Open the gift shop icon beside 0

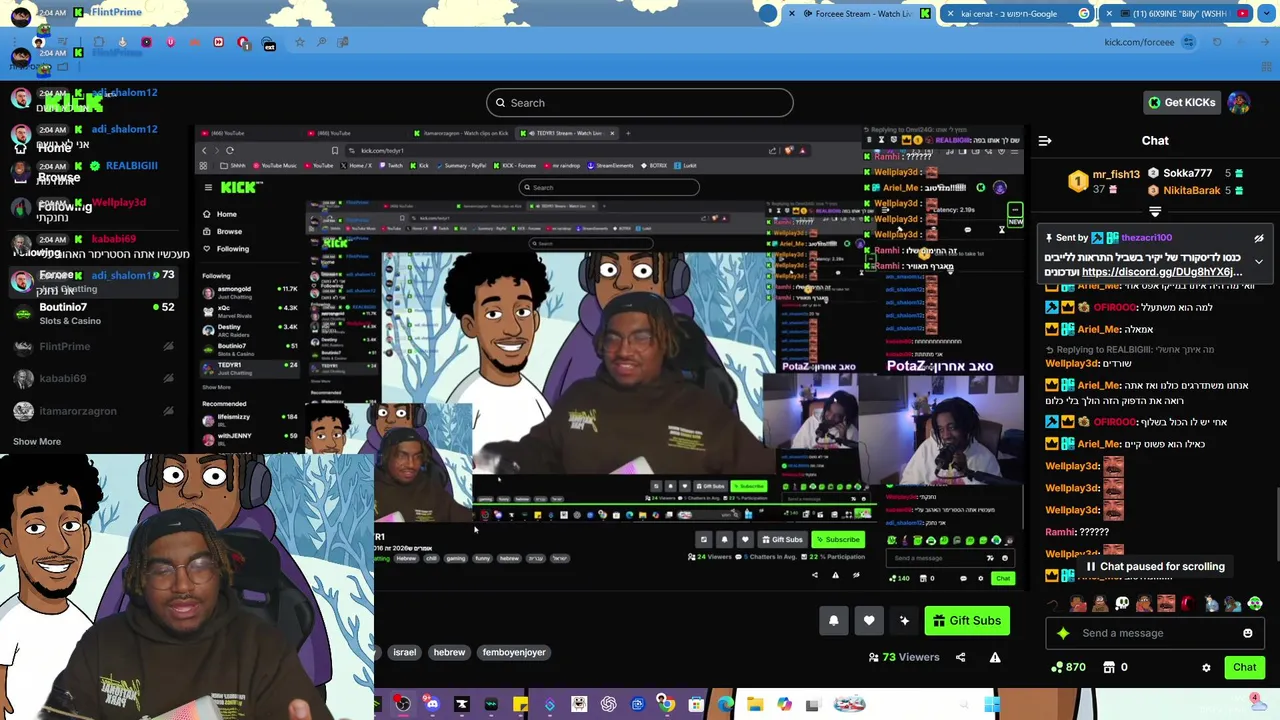click(x=1109, y=667)
